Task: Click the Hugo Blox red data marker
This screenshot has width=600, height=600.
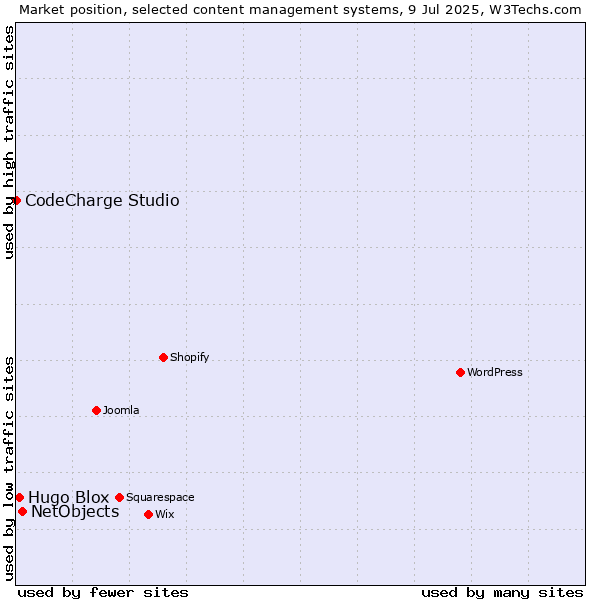Action: [x=20, y=497]
